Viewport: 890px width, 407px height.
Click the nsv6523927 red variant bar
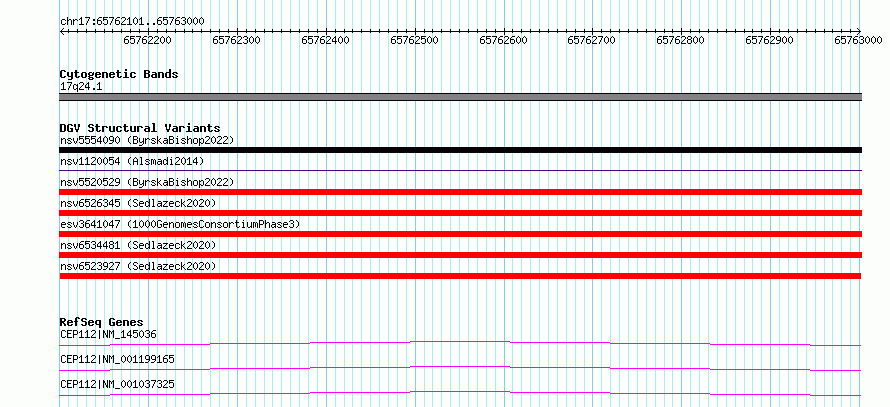[460, 276]
